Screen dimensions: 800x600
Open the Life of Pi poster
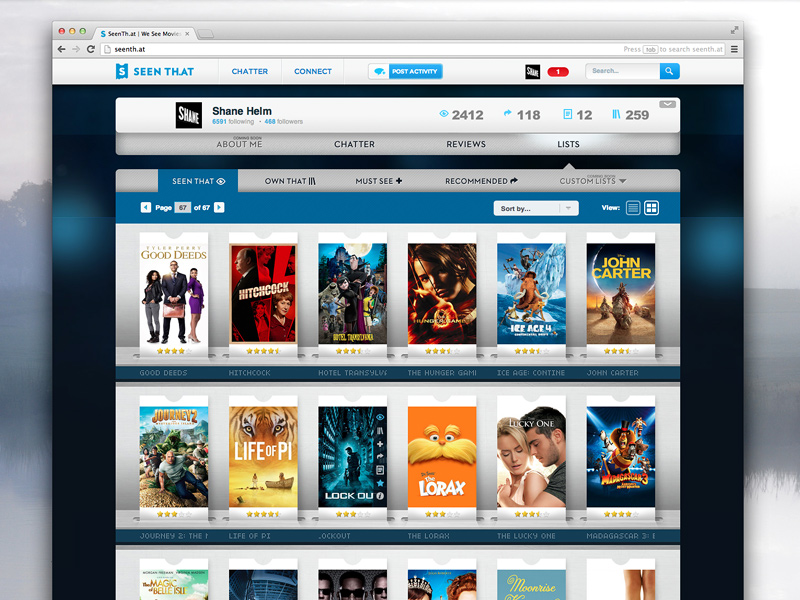pos(263,457)
